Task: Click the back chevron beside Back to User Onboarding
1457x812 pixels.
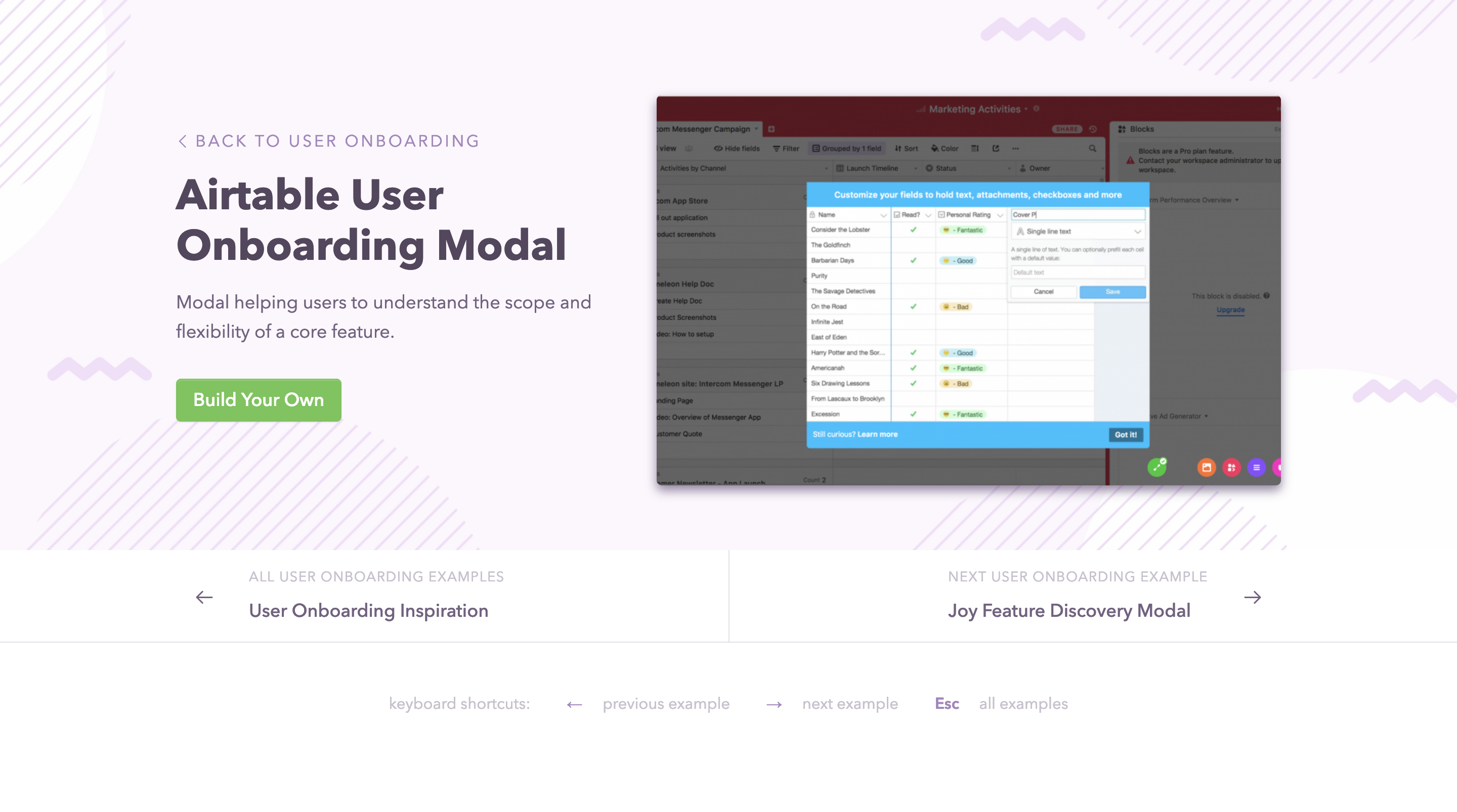Action: (x=182, y=142)
